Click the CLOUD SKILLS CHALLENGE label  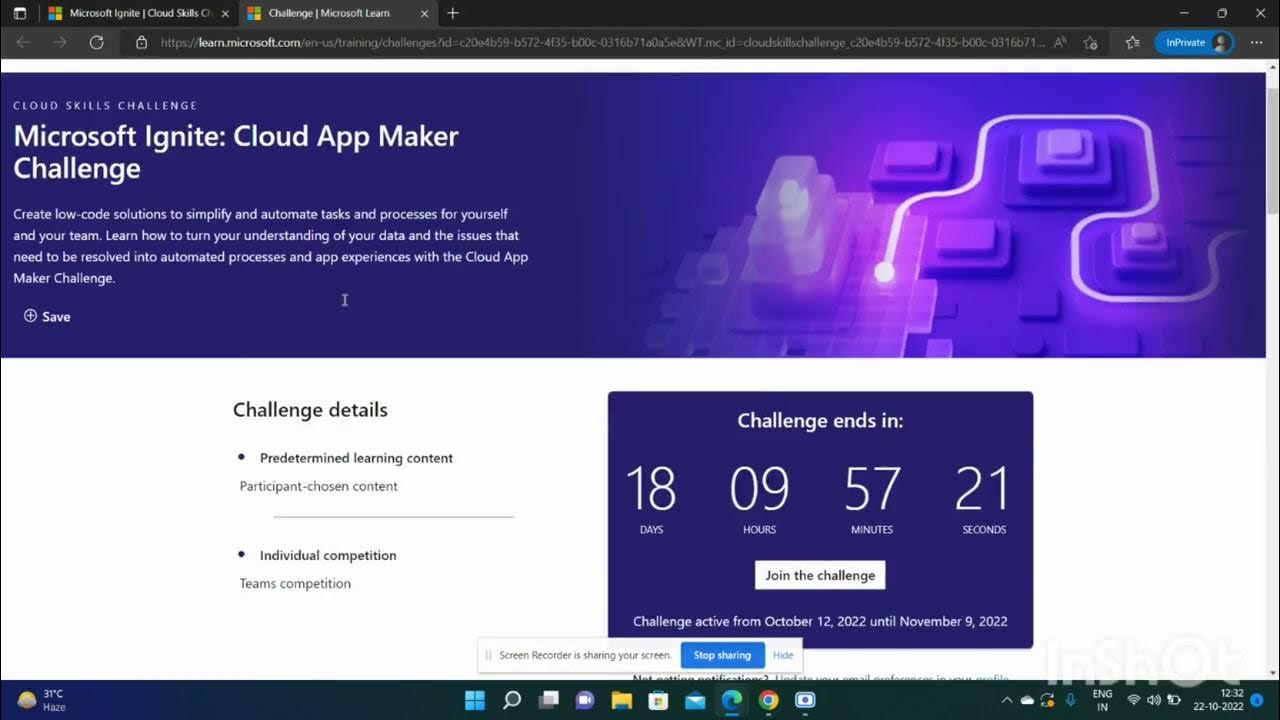(x=105, y=105)
